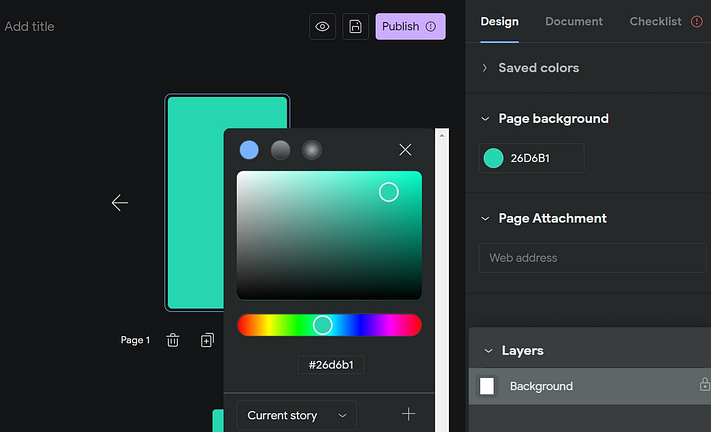
Task: Click the page background color swatch
Action: [493, 158]
